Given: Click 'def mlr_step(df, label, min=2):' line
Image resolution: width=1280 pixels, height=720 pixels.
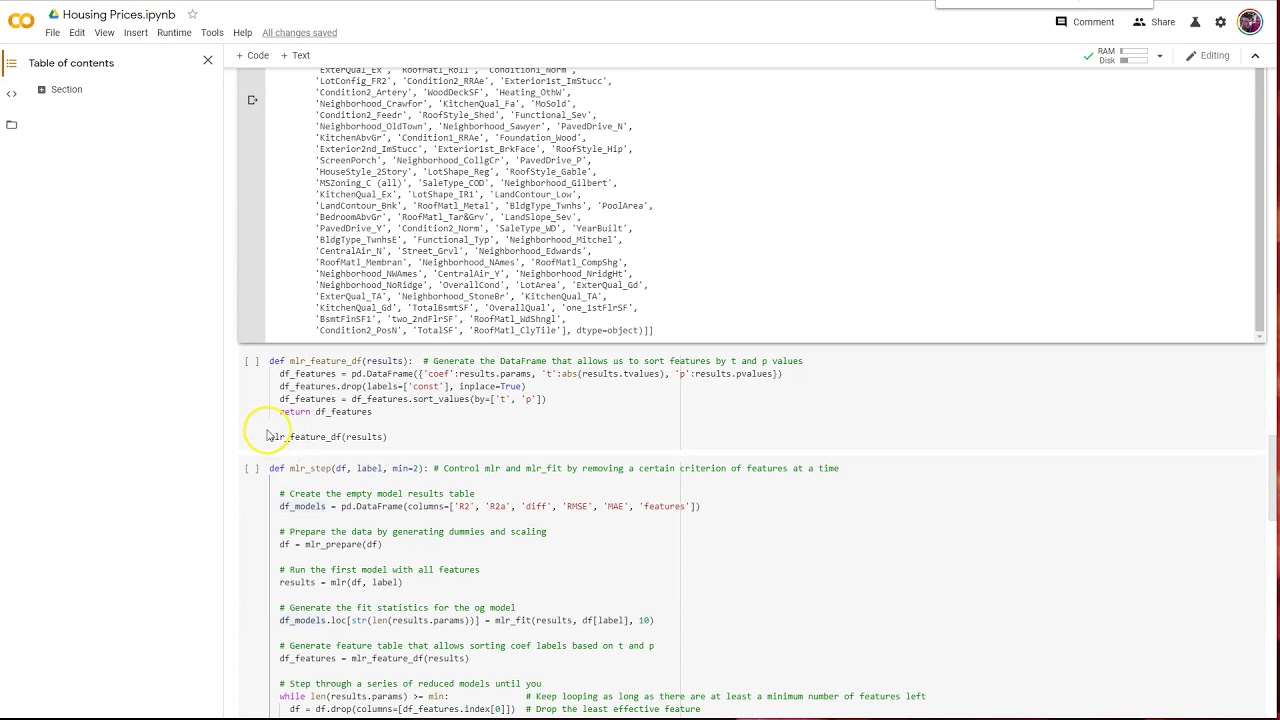Looking at the screenshot, I should pos(348,469).
